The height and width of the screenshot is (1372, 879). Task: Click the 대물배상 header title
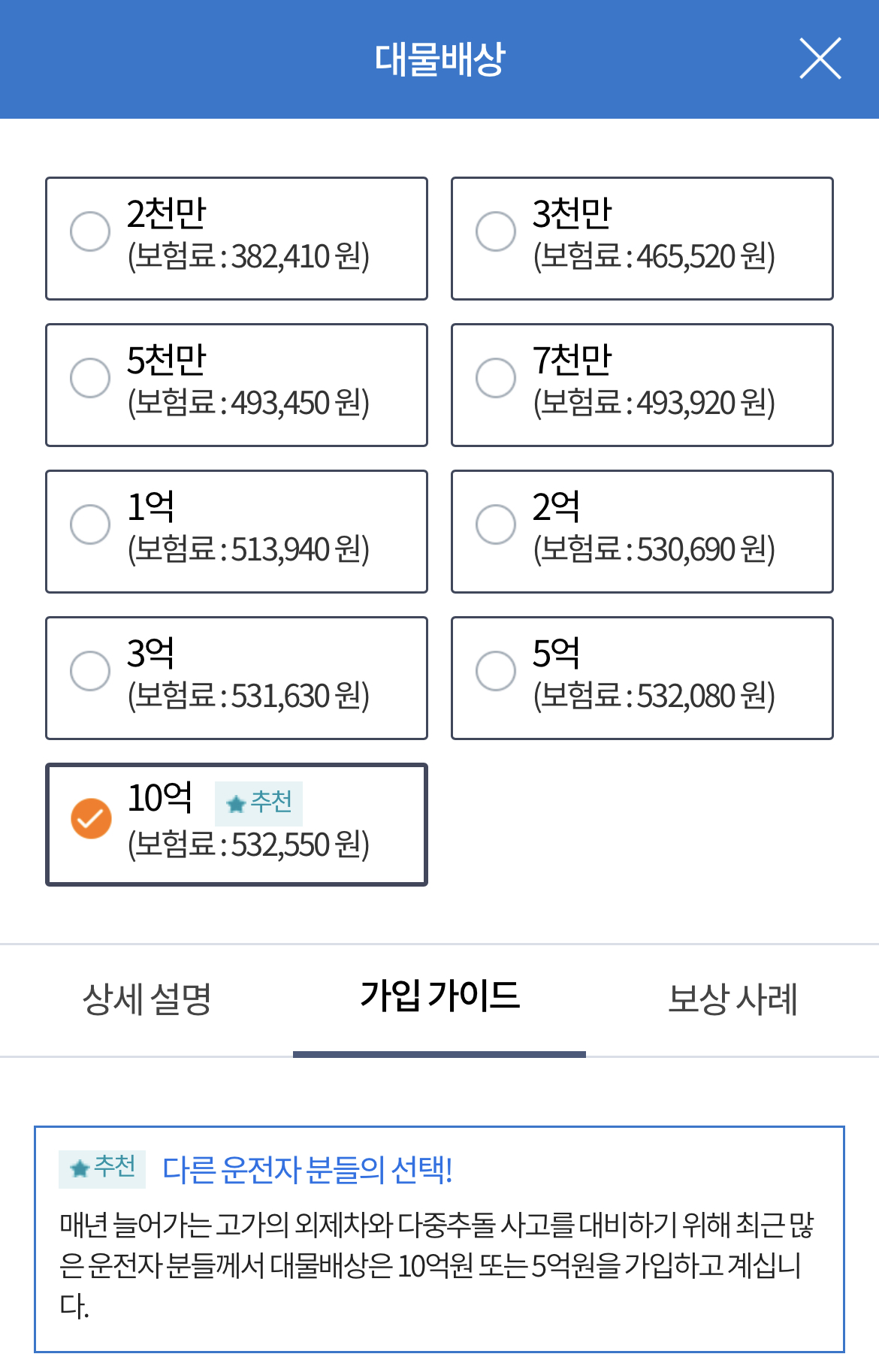pos(440,59)
